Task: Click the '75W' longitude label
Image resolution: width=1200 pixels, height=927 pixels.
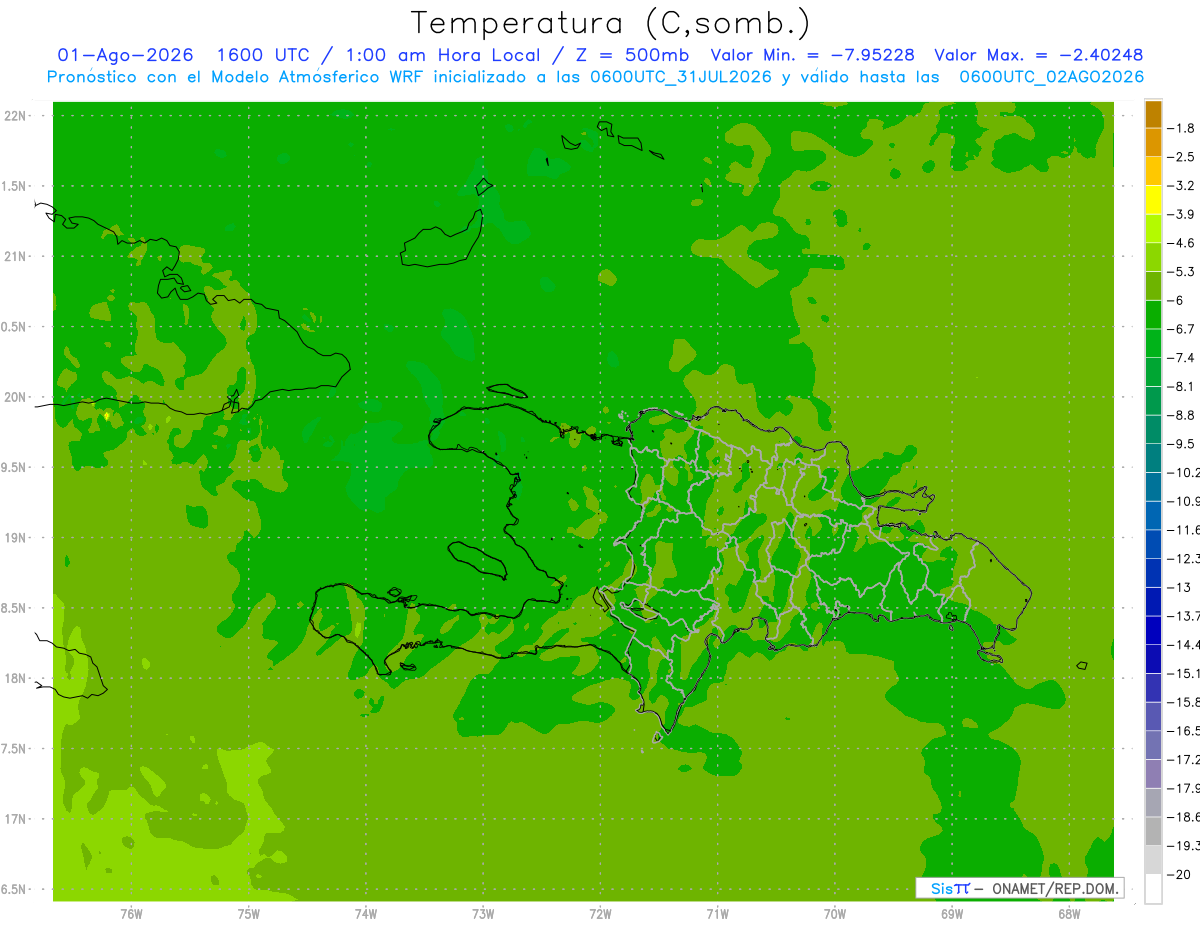Action: [248, 913]
